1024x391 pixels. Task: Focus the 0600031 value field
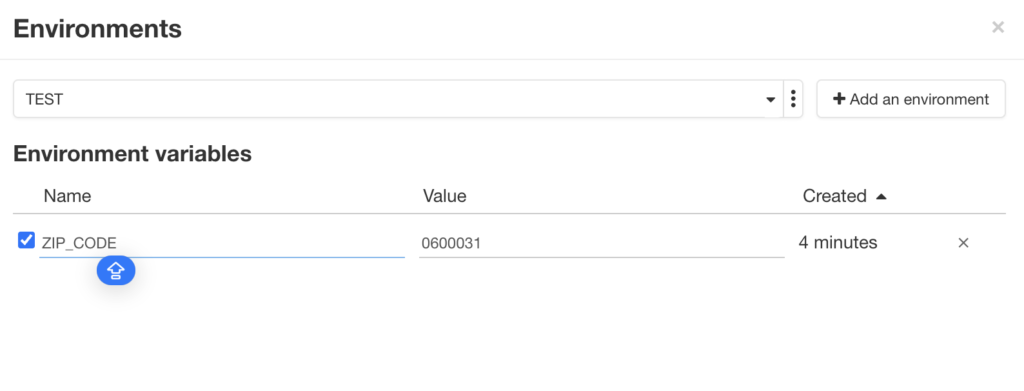(601, 243)
